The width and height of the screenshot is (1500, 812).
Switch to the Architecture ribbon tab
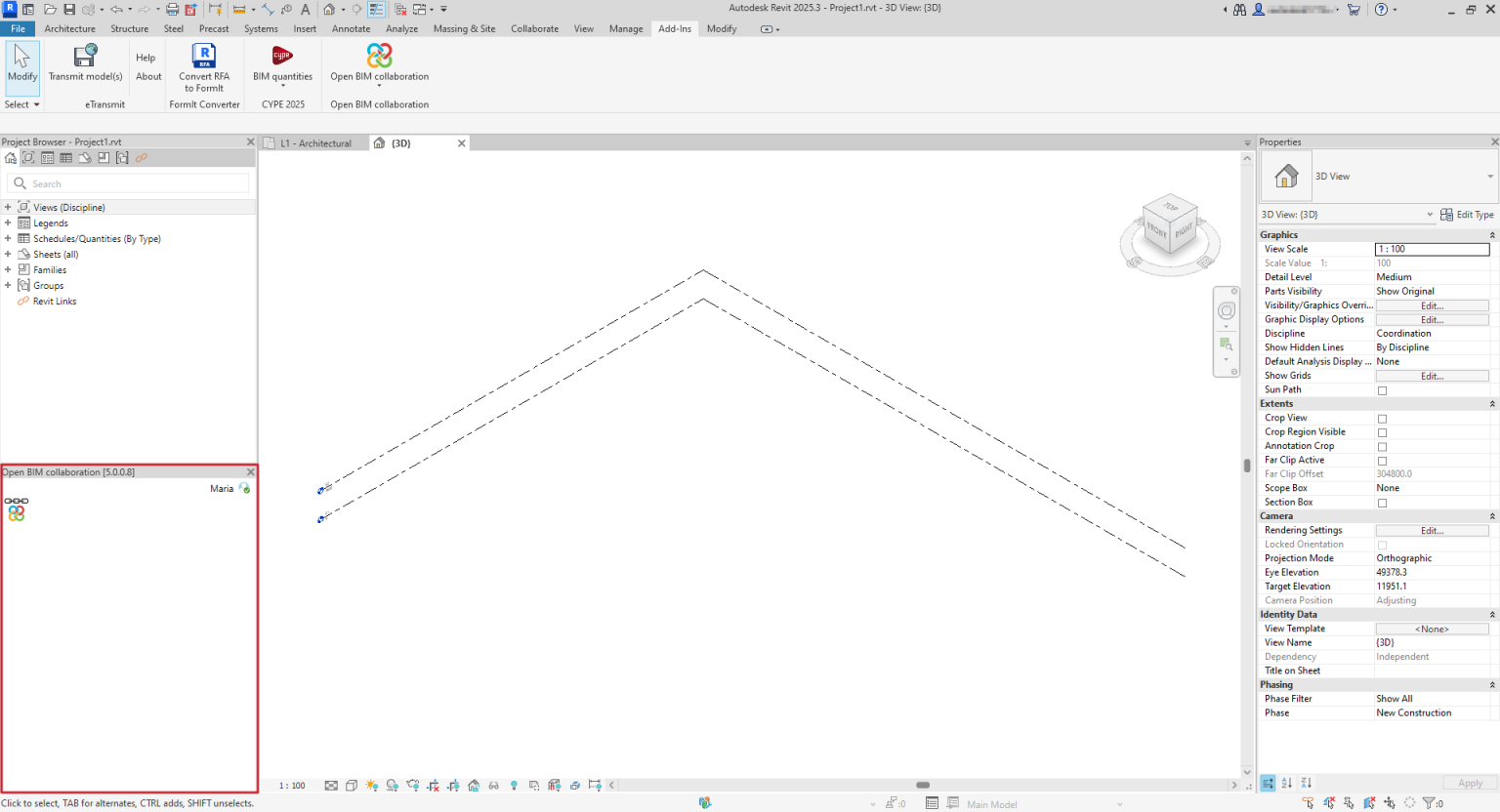click(69, 28)
